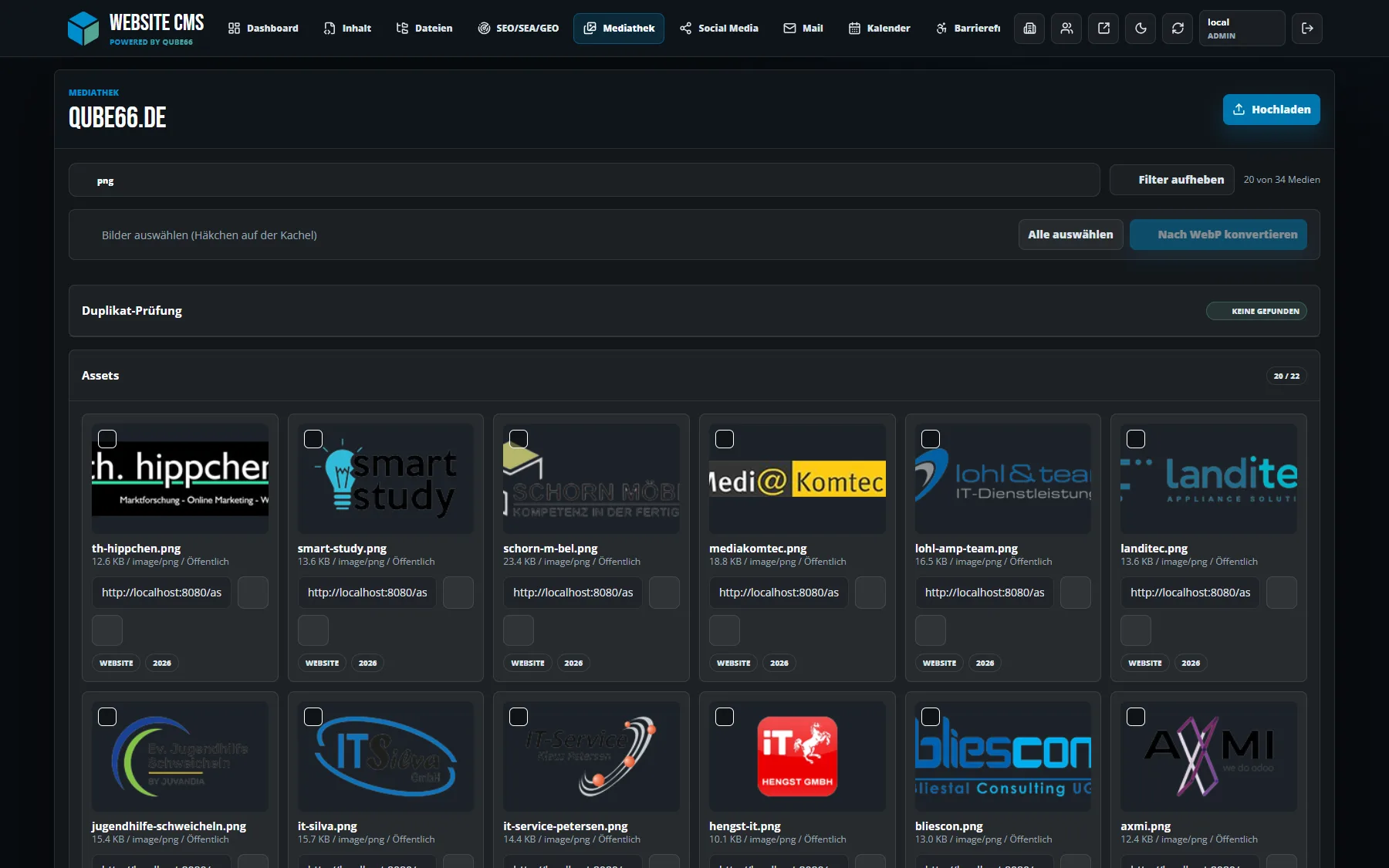Click the blank square button beside th-hippchen.png URL
The height and width of the screenshot is (868, 1389).
(x=253, y=593)
